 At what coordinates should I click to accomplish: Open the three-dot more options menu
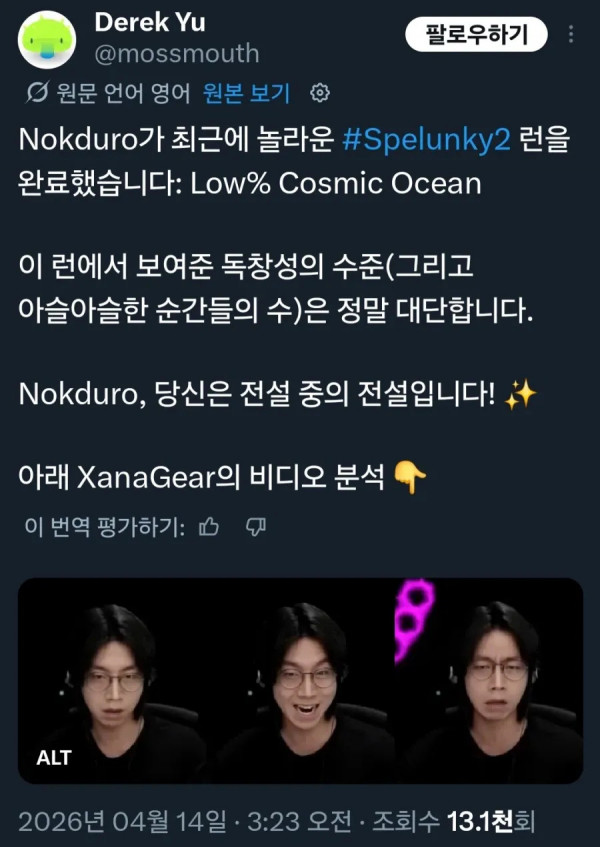(x=571, y=35)
